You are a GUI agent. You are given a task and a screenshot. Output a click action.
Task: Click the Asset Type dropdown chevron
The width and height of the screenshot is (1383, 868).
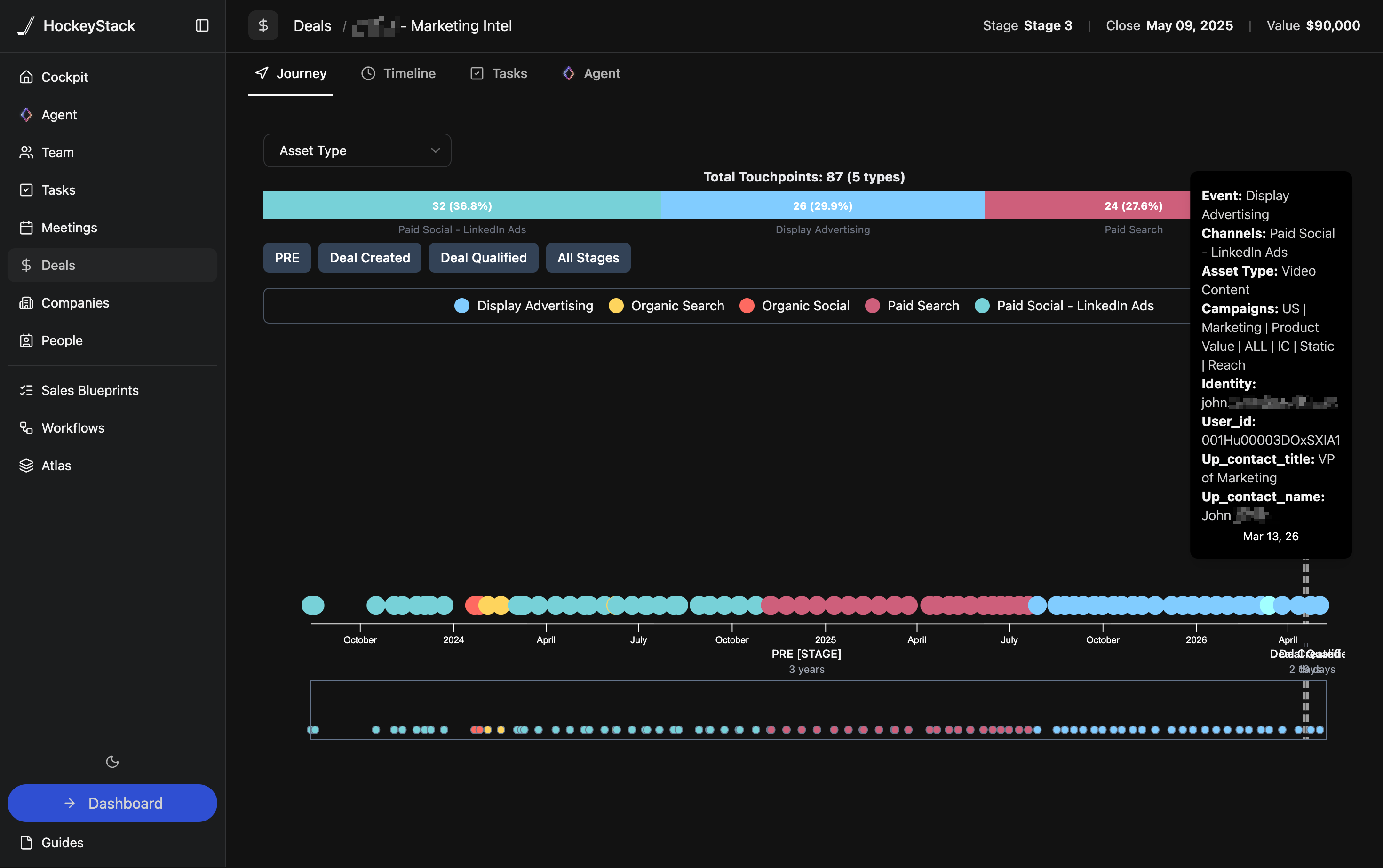pyautogui.click(x=435, y=150)
